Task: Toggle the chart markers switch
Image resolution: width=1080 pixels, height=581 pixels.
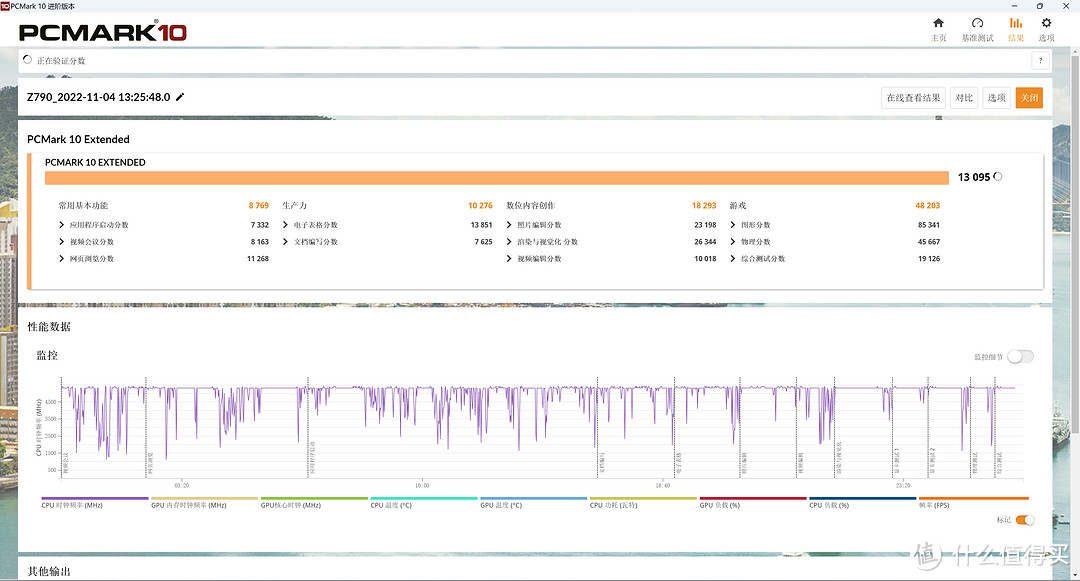Action: coord(1025,520)
